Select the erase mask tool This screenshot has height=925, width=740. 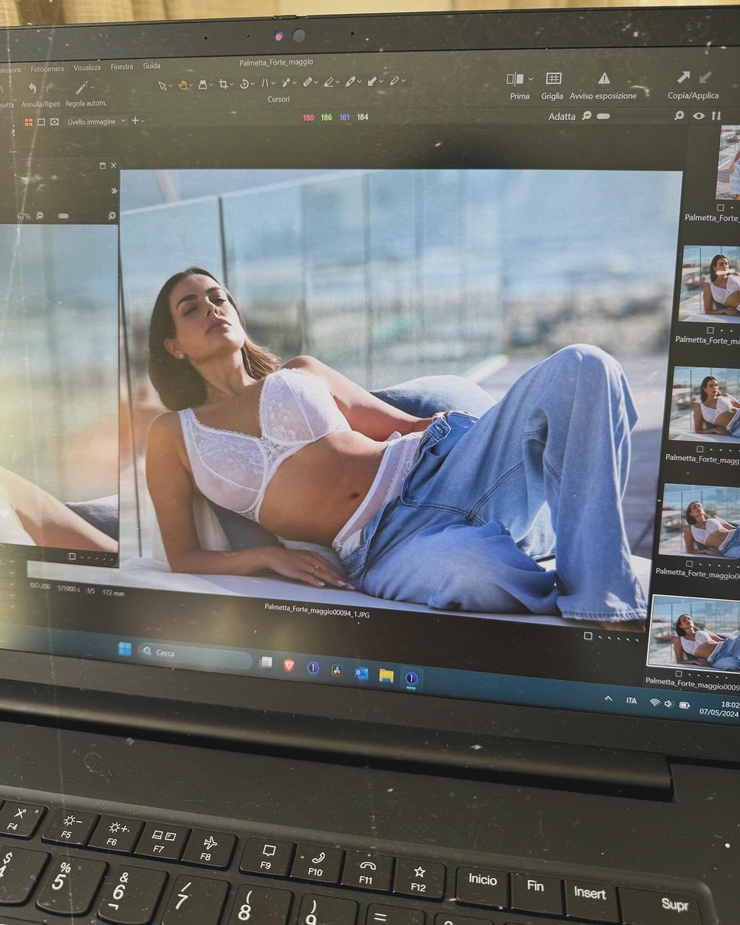coord(329,82)
